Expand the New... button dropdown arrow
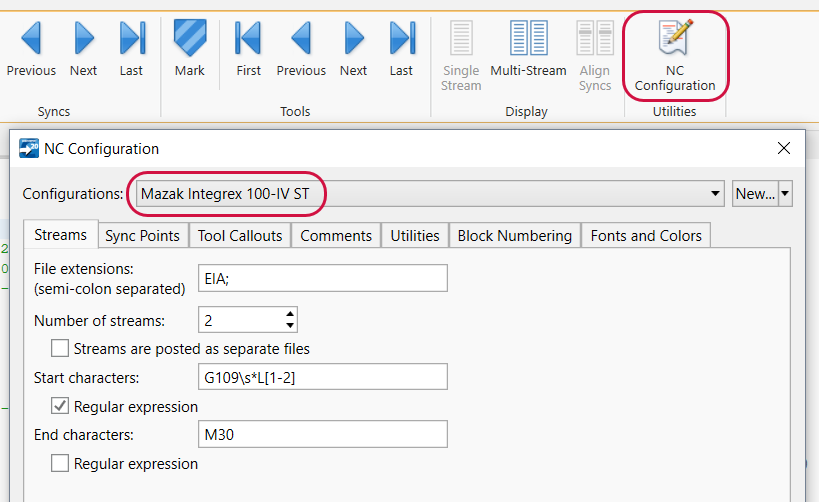819x502 pixels. click(785, 194)
